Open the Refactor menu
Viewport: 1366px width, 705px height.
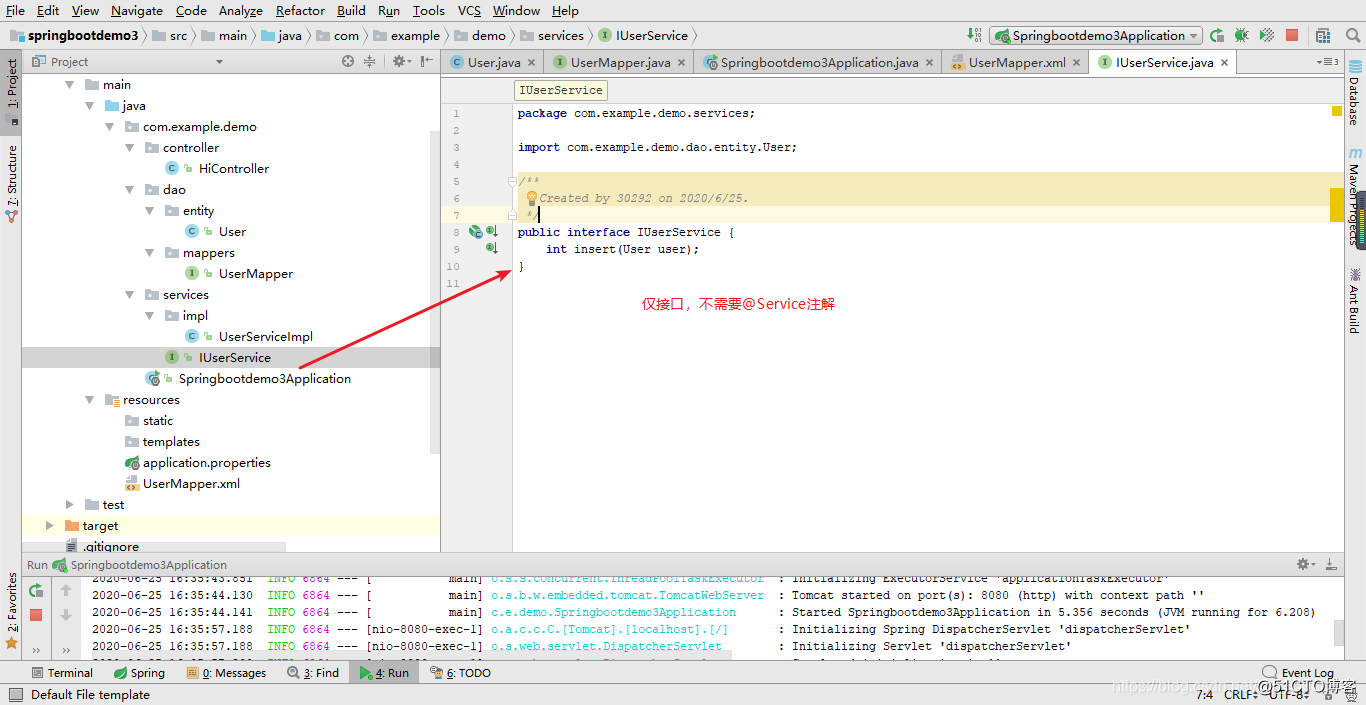tap(300, 10)
